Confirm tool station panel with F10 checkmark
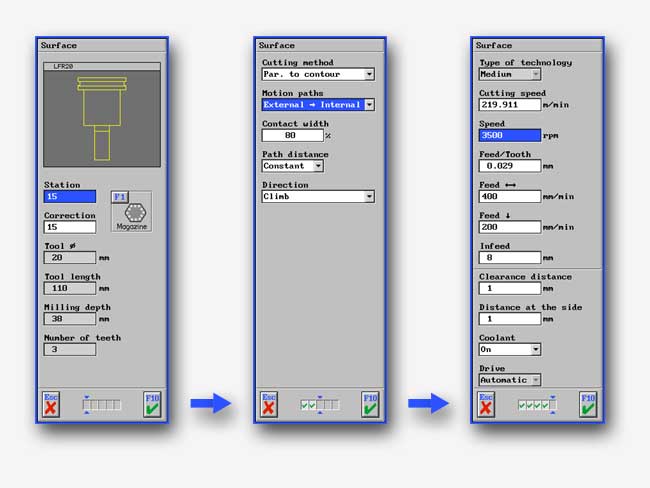Image resolution: width=650 pixels, height=488 pixels. [152, 403]
